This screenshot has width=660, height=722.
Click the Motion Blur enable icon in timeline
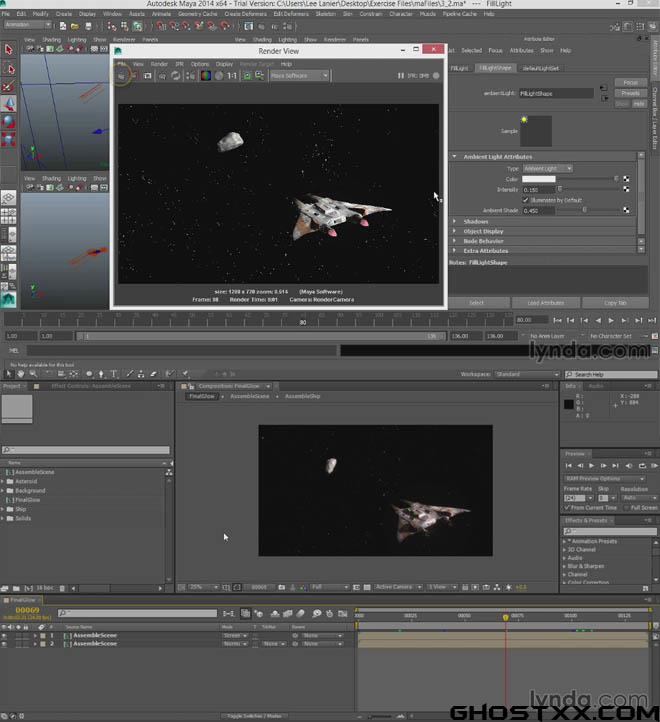coord(300,613)
